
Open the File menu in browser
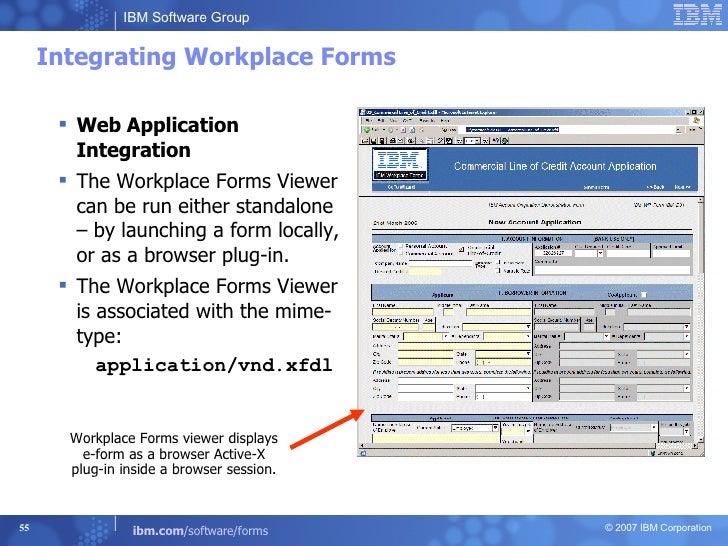369,121
